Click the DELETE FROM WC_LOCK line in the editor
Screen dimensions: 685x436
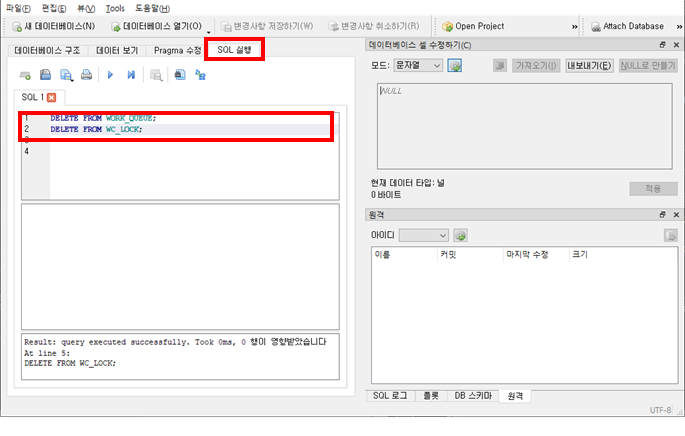coord(96,129)
